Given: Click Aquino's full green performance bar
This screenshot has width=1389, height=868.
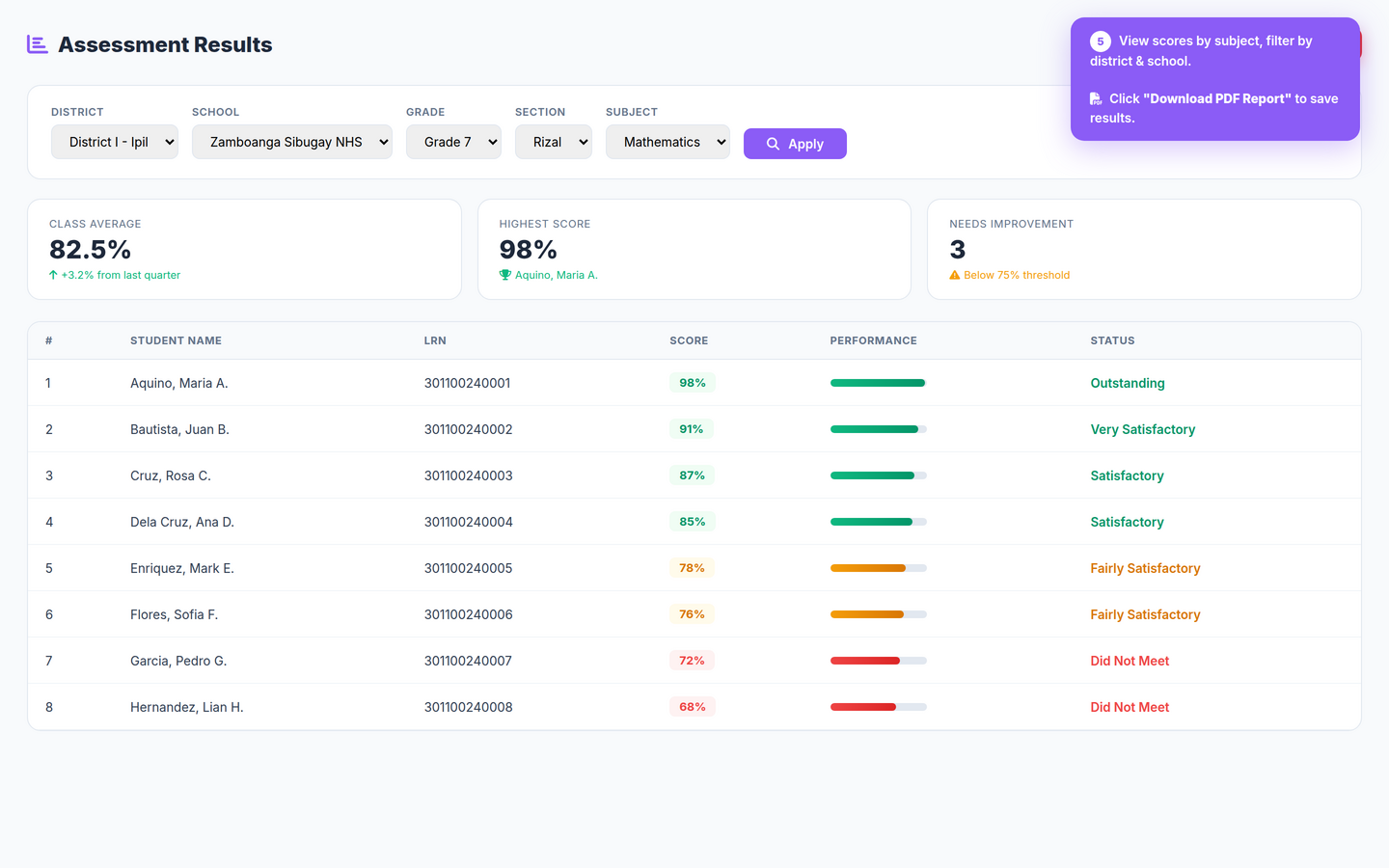Looking at the screenshot, I should [878, 382].
